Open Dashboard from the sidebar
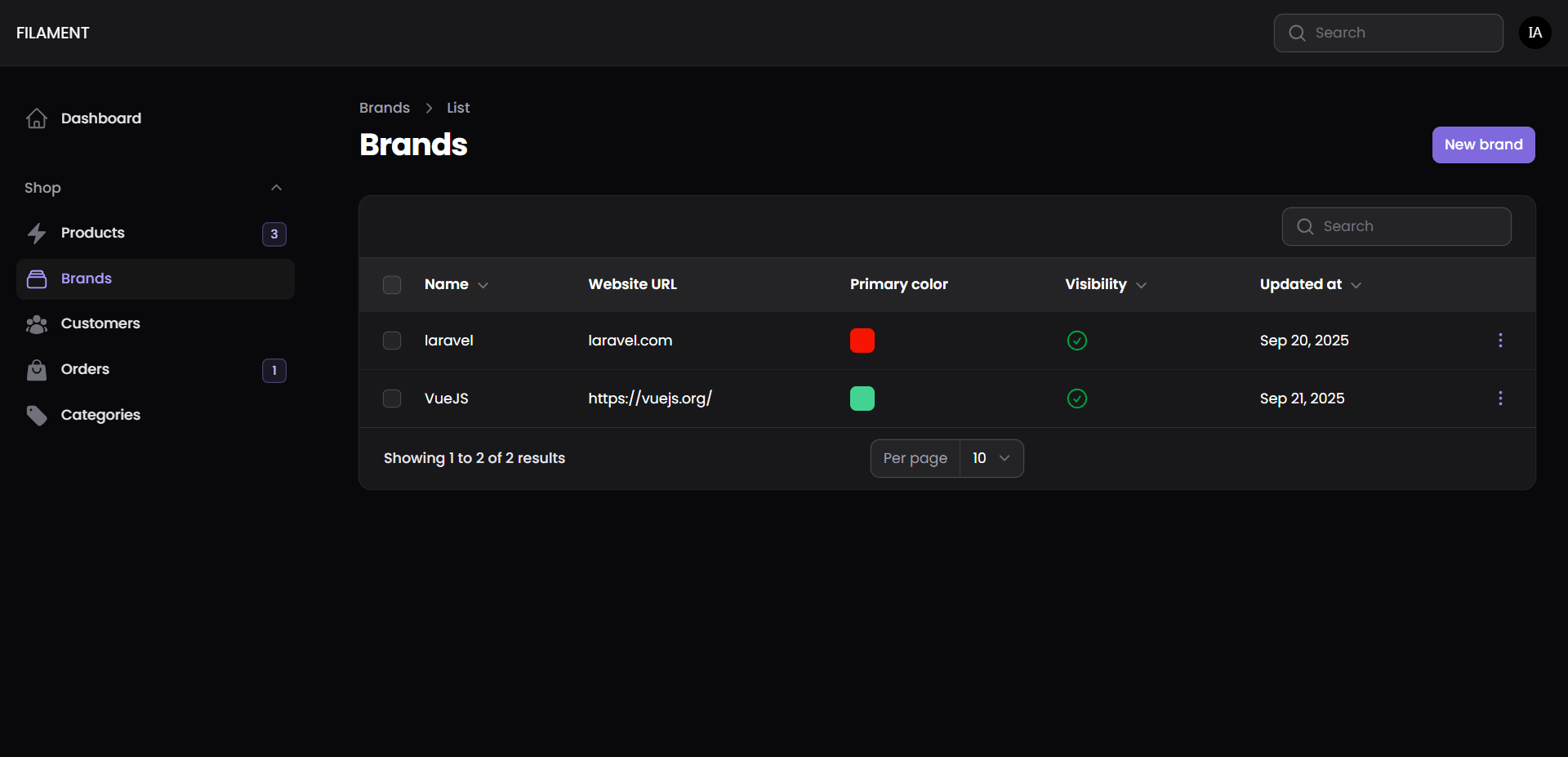Screen dimensions: 1568x757 coord(155,118)
